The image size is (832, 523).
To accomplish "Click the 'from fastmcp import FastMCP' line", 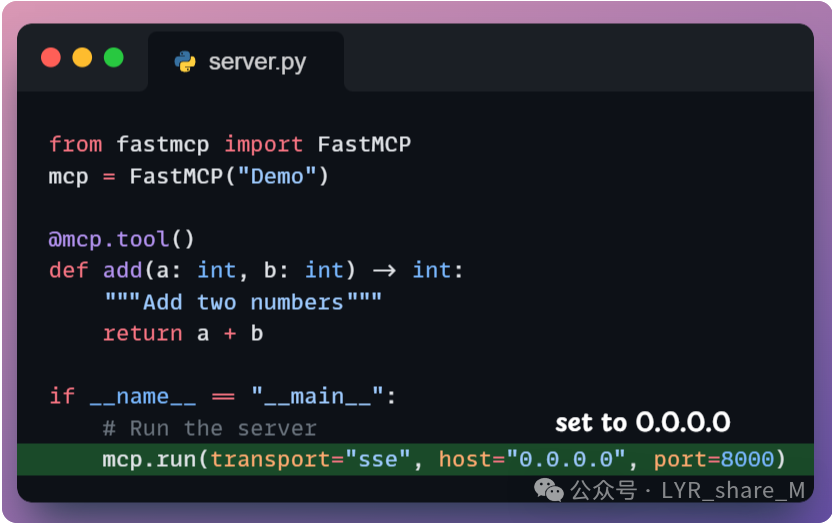I will tap(230, 144).
